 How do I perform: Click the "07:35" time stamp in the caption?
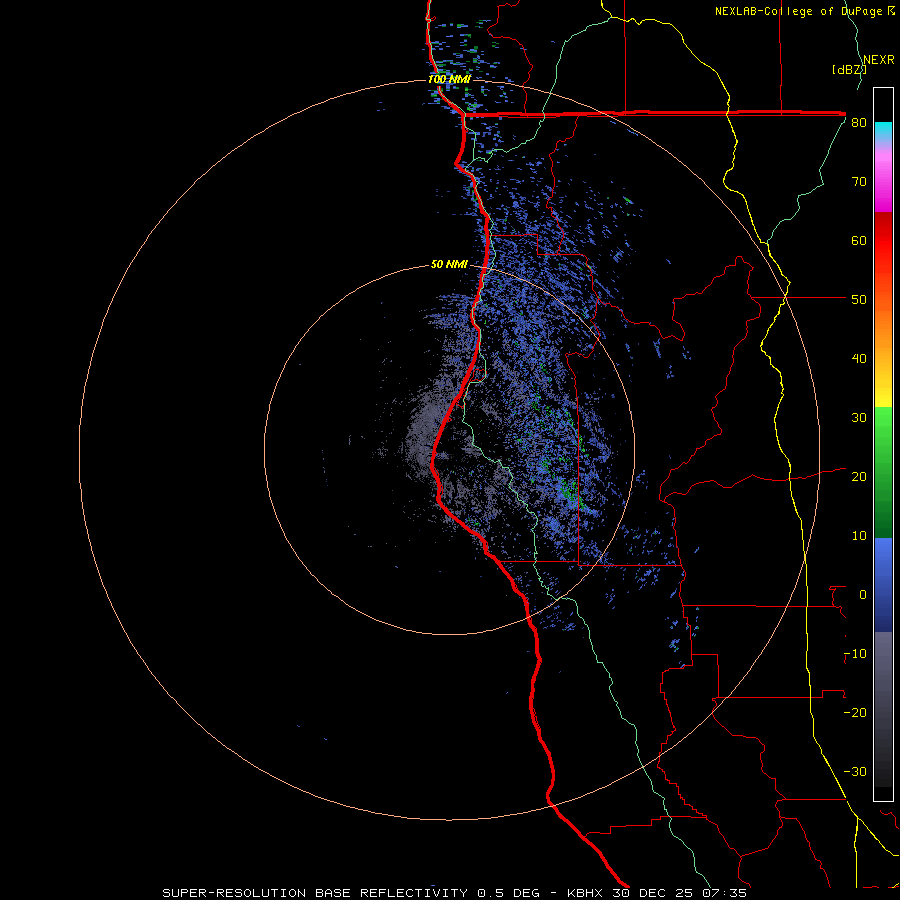coord(726,893)
